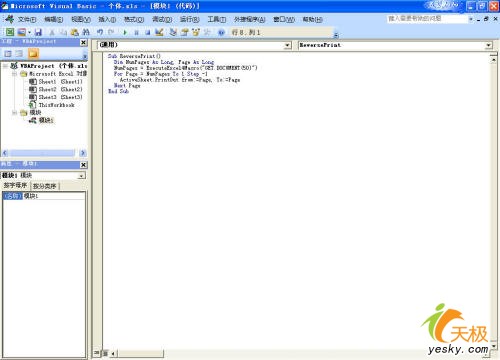Open the 模块1 object dropdown in Properties
Screen dimensions: 500x360
pos(81,176)
